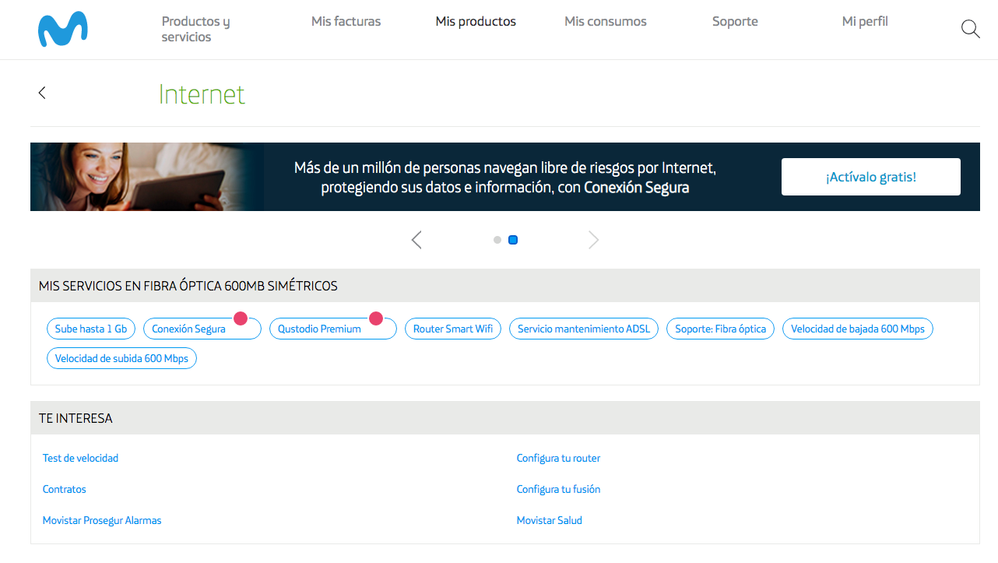Screen dimensions: 998x563
Task: Open Movistar Prosegur Alarmas link
Action: click(x=102, y=520)
